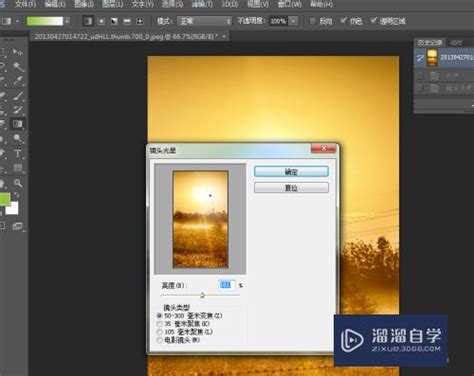Select 35 毫米聚焦 lens type
Screen dimensions: 474x376
point(159,324)
